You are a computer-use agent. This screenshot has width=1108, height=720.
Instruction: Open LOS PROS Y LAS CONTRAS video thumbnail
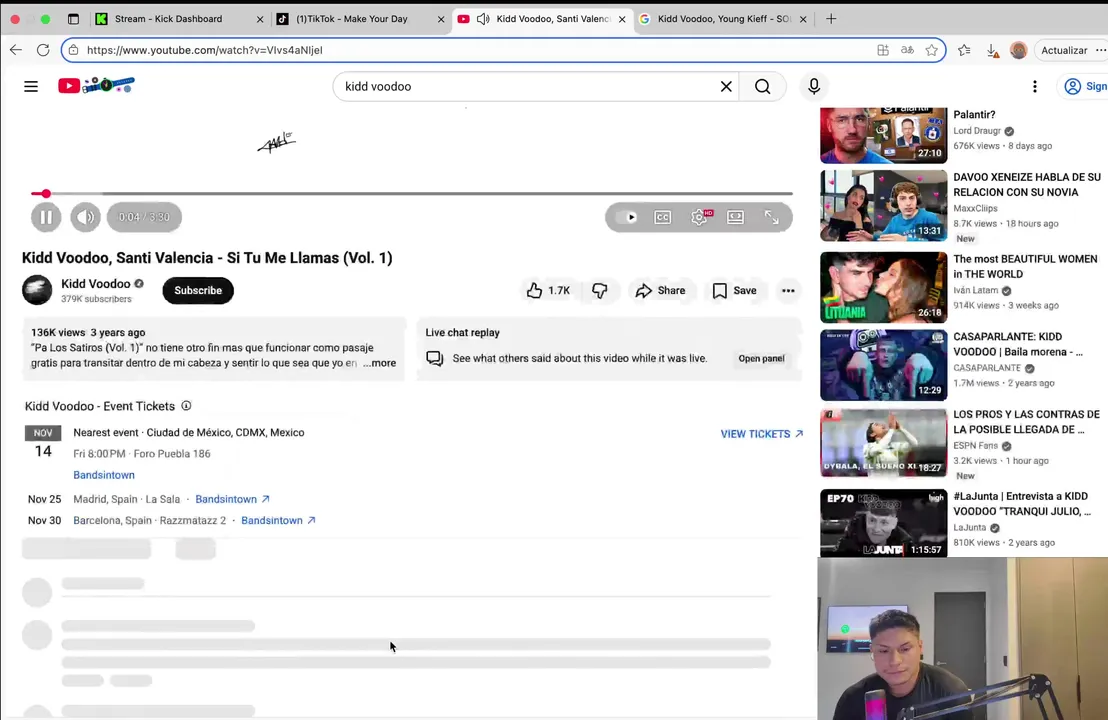883,442
